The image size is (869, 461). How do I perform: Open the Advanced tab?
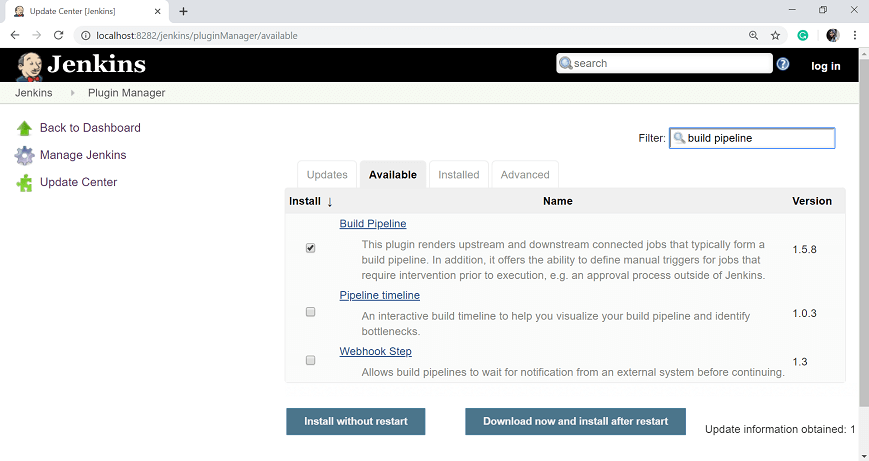tap(525, 175)
